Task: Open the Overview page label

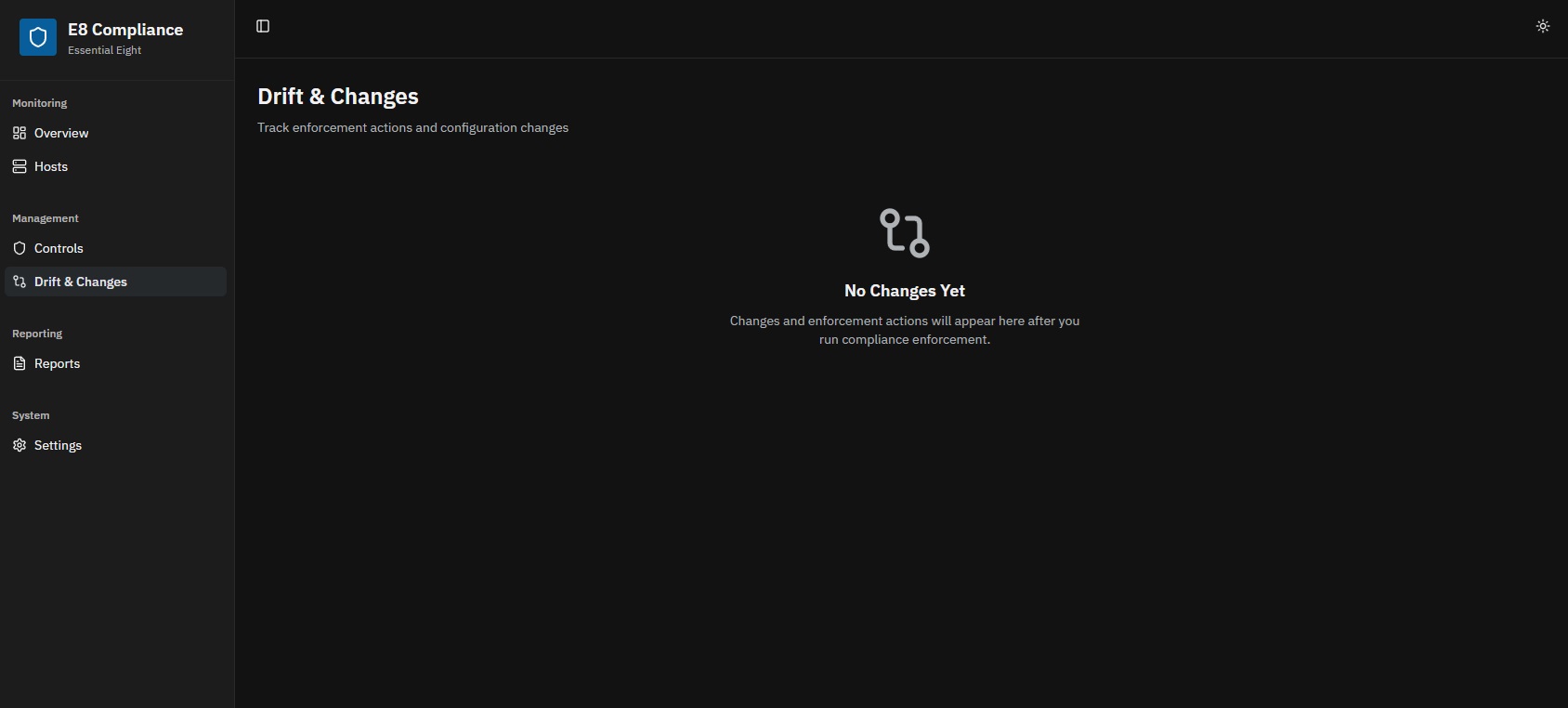Action: pos(61,133)
